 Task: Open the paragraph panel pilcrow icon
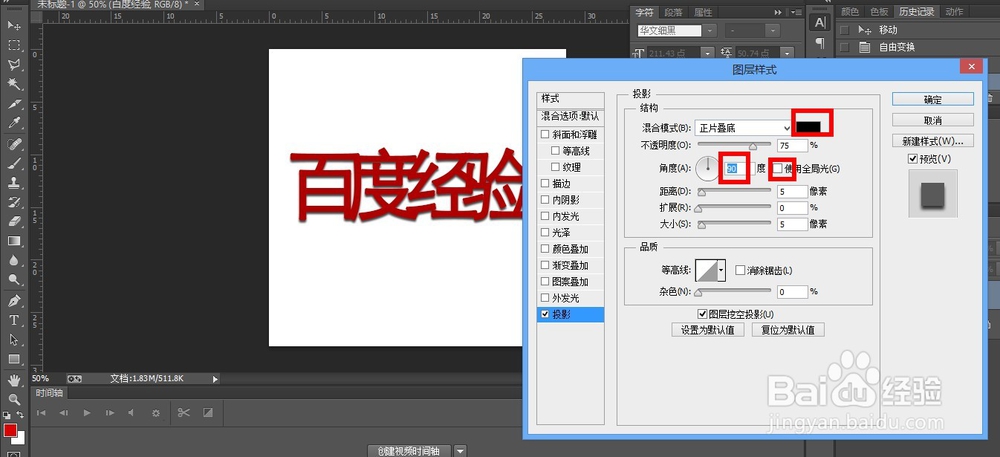click(x=820, y=43)
